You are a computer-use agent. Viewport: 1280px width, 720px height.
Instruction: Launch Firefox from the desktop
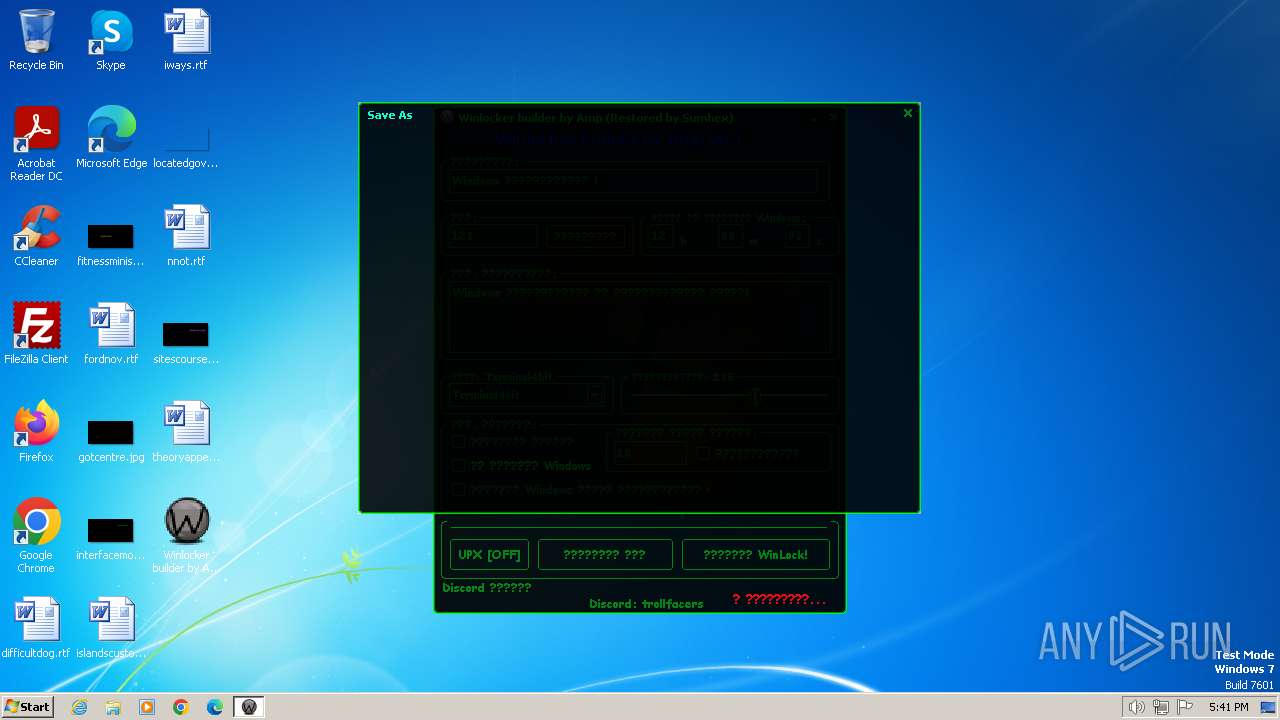pos(36,432)
